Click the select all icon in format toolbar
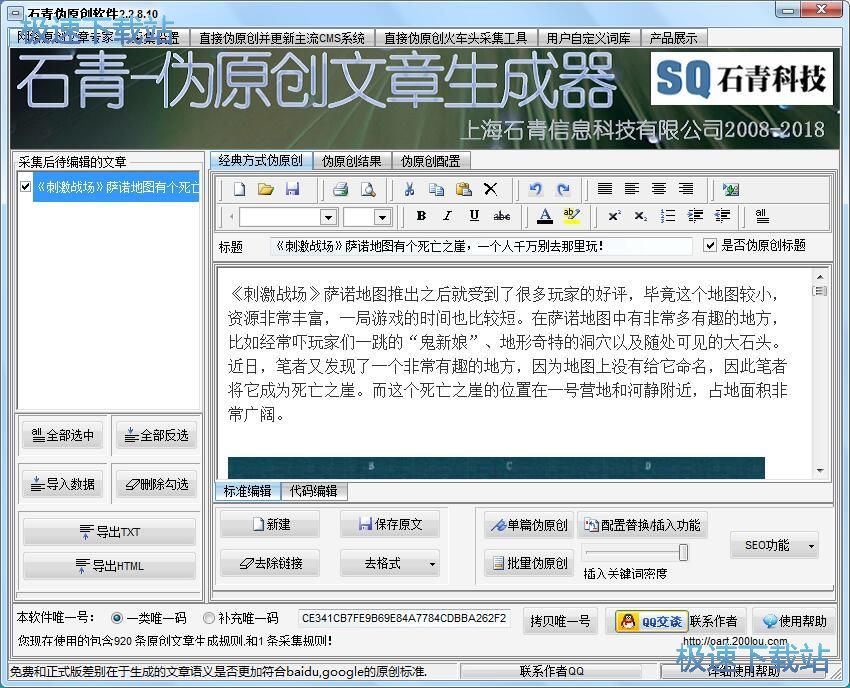The height and width of the screenshot is (688, 850). tap(762, 216)
